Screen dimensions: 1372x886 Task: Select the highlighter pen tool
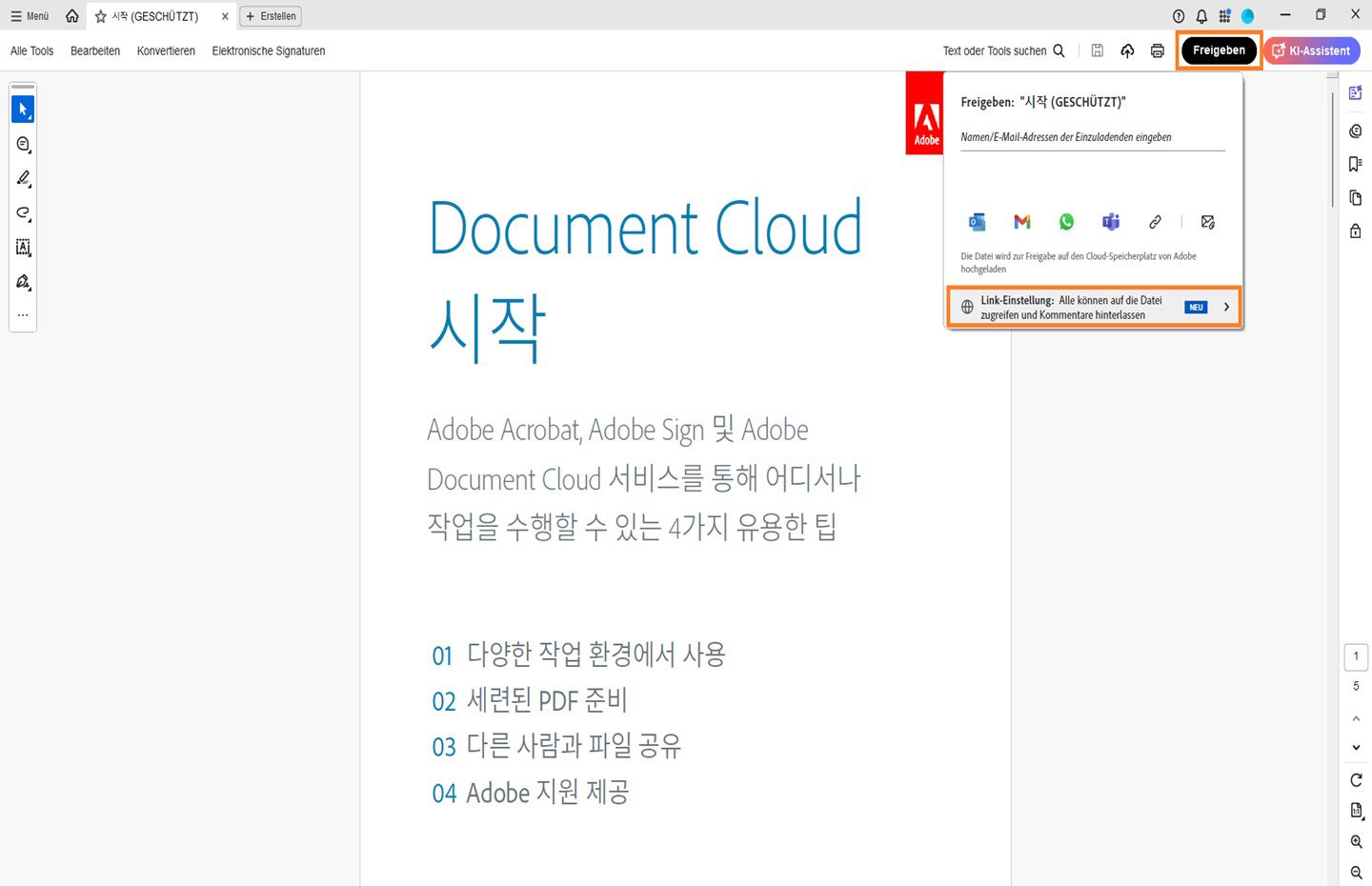click(23, 179)
